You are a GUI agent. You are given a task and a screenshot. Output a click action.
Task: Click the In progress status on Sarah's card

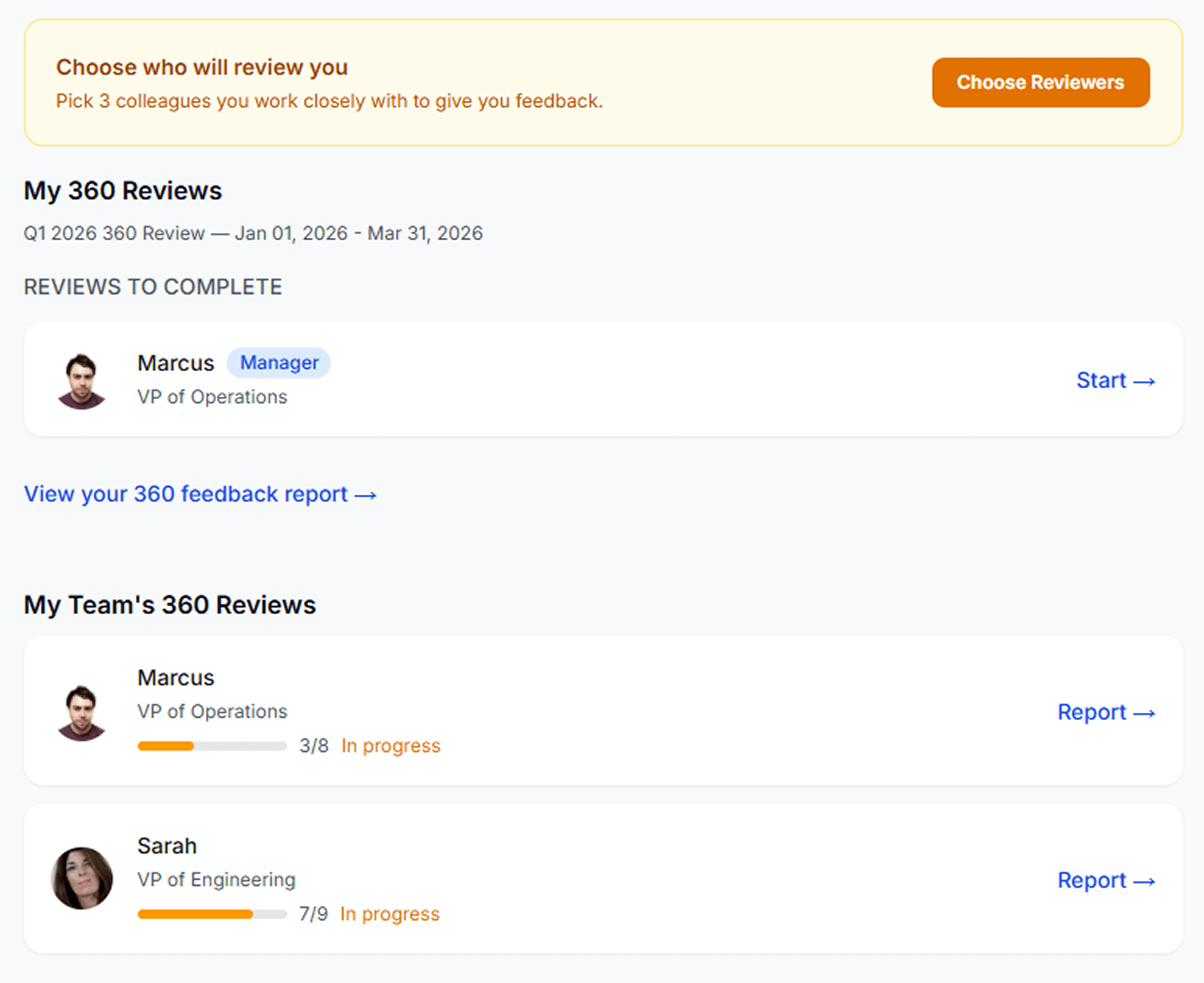tap(390, 914)
